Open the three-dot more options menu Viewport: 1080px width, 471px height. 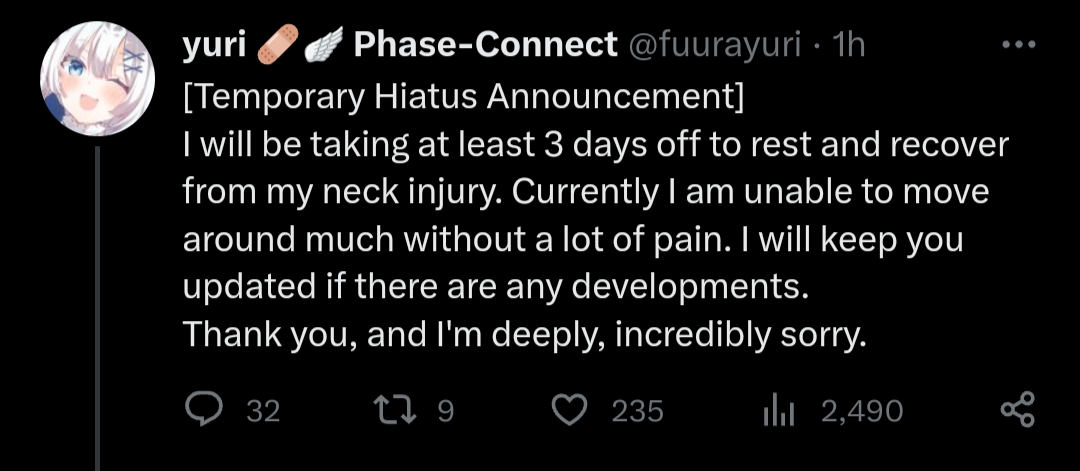1019,45
